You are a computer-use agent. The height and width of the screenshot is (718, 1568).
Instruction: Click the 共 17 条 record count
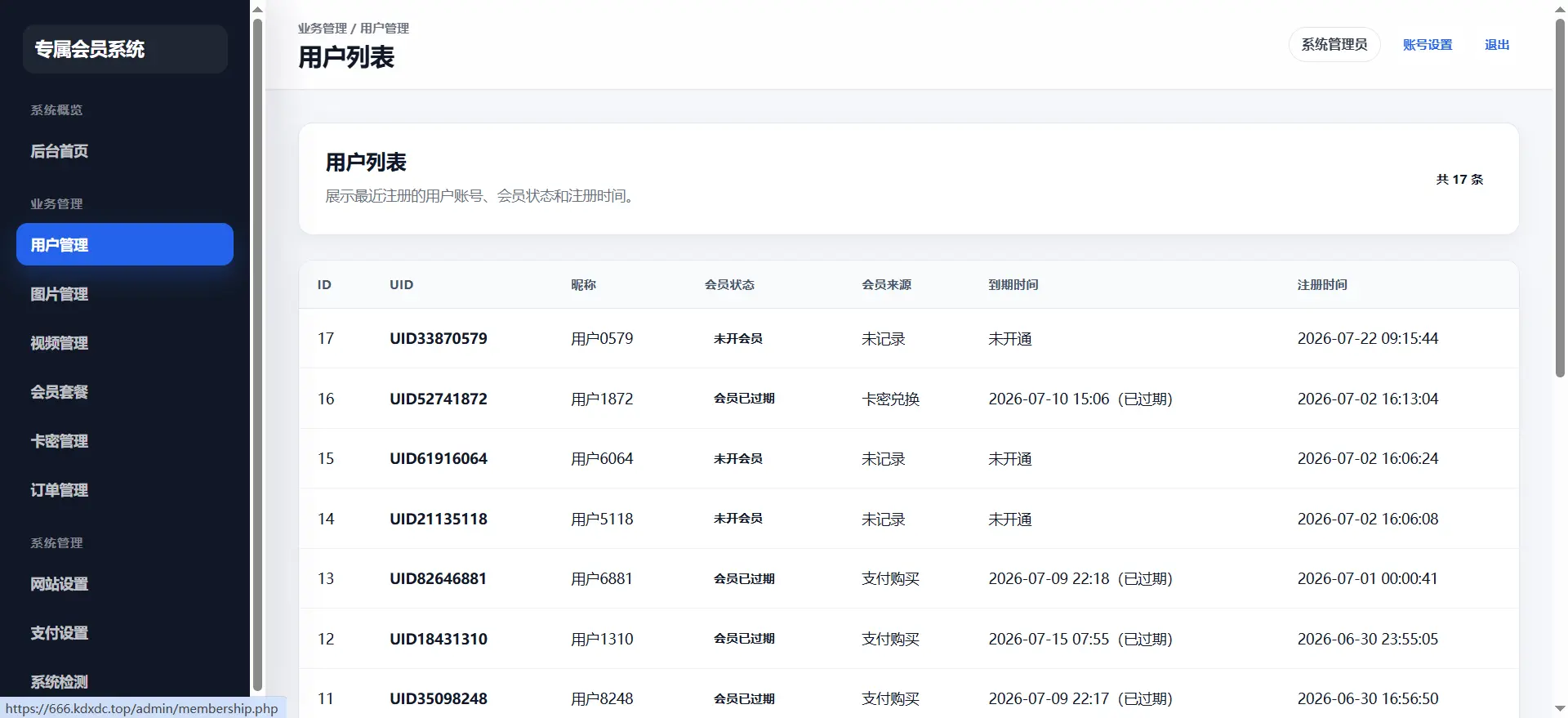(x=1459, y=179)
